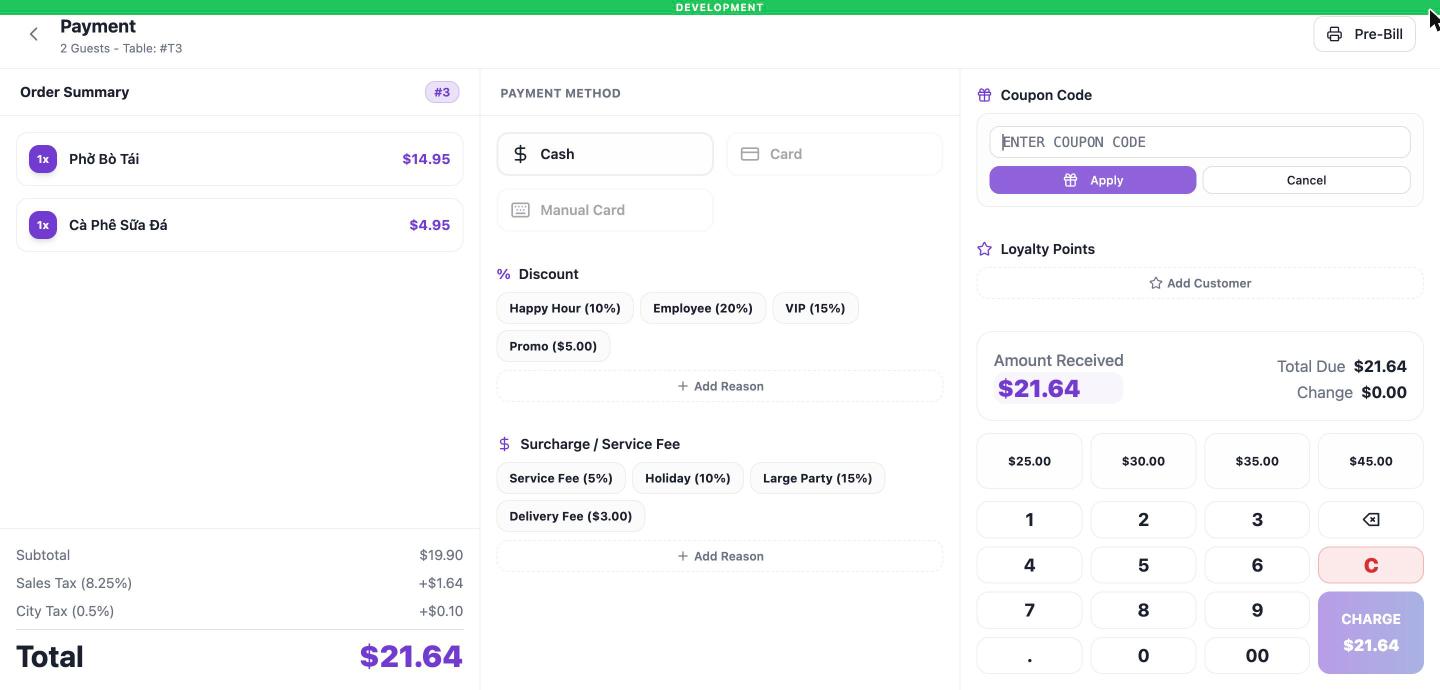
Task: Apply Employee (20%) discount
Action: pos(703,308)
